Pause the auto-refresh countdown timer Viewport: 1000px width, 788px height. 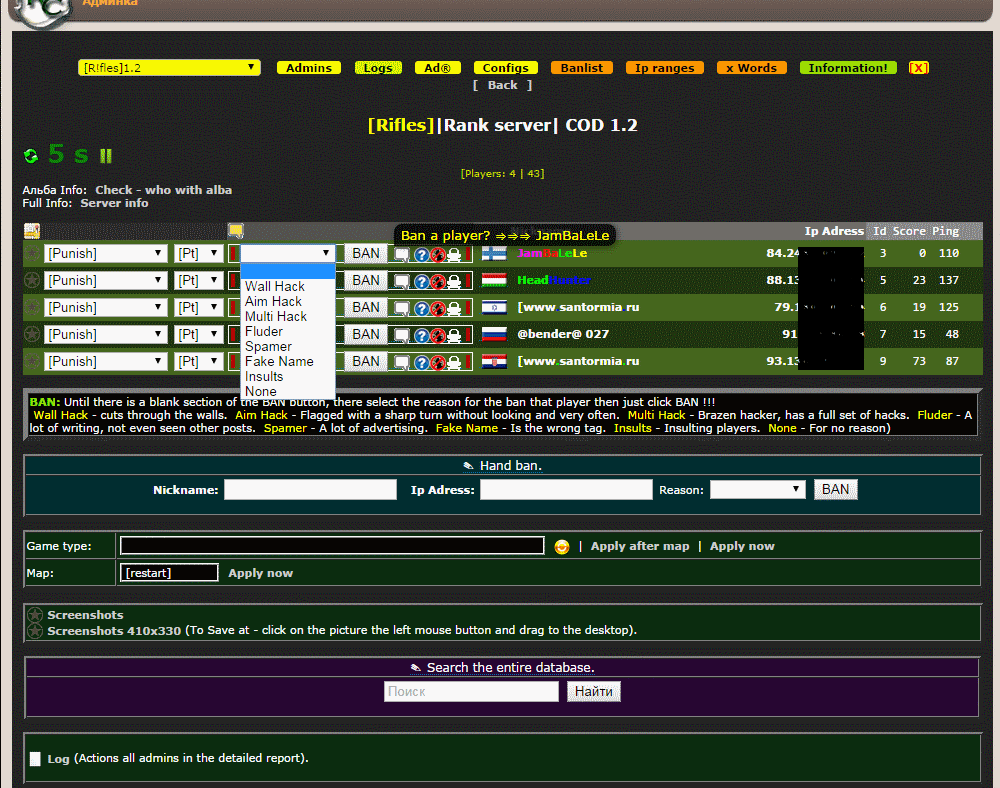point(106,156)
